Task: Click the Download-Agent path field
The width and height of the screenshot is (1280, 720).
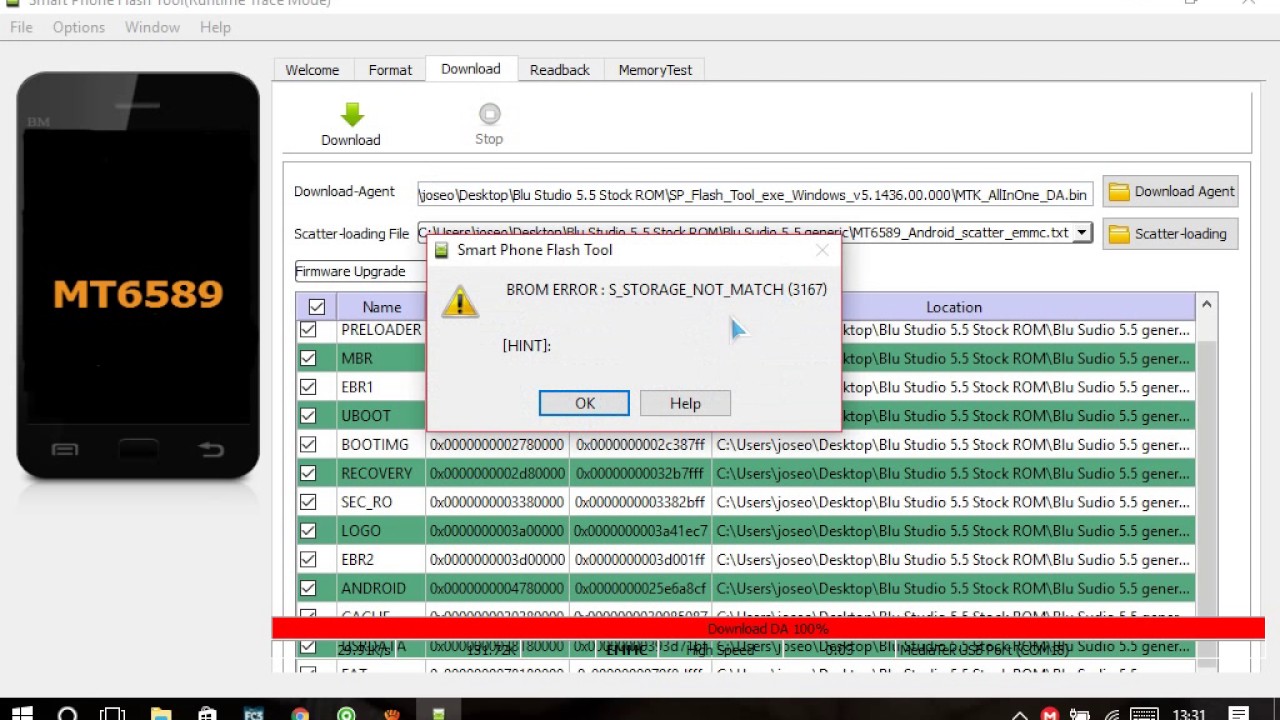Action: [x=755, y=195]
